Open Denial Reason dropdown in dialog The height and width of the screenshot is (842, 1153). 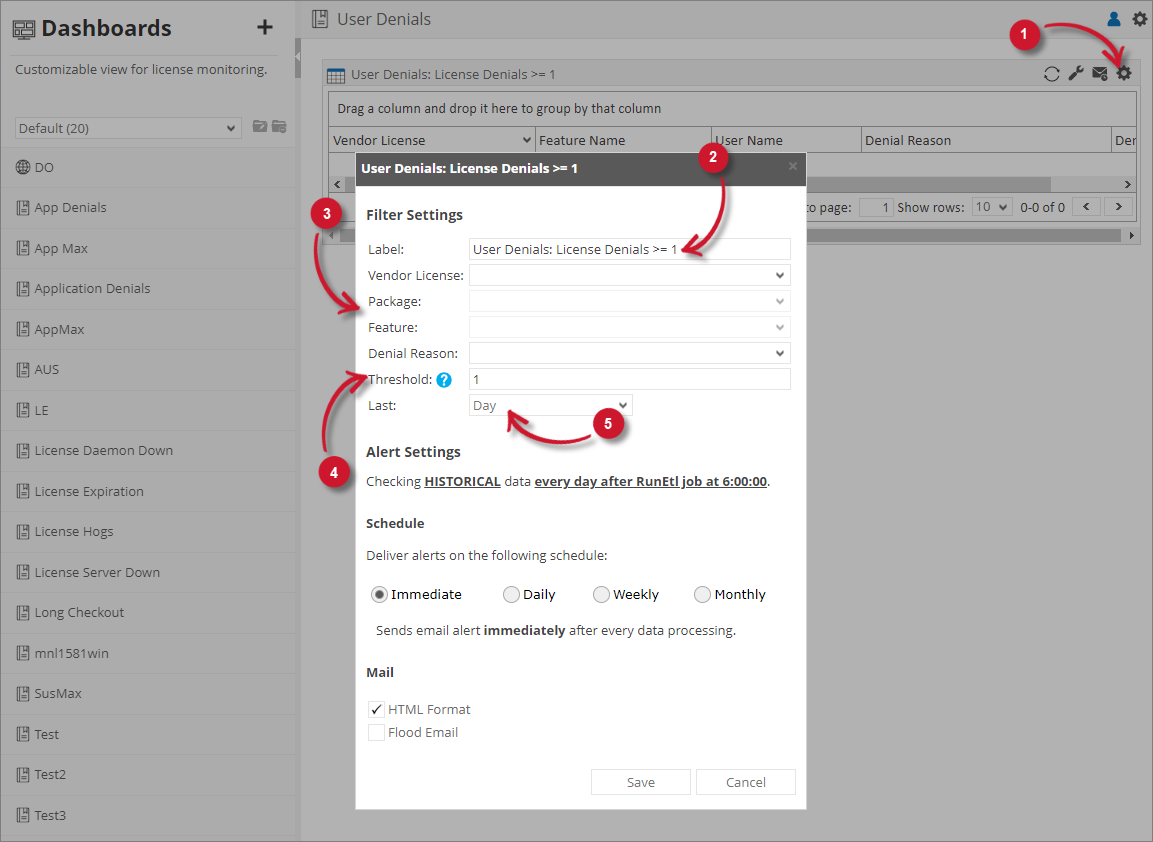point(629,353)
